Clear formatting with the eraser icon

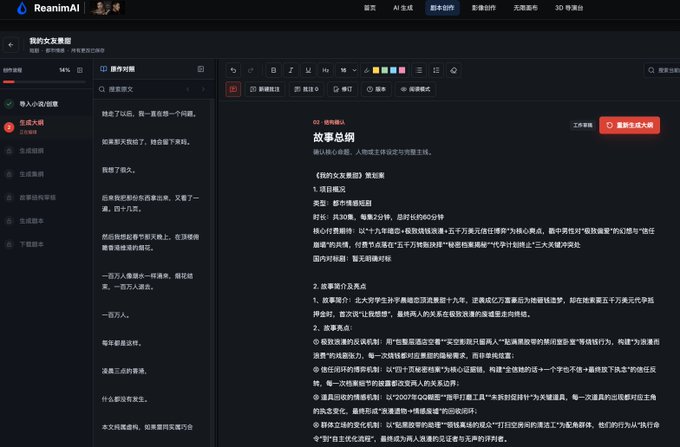tap(454, 70)
